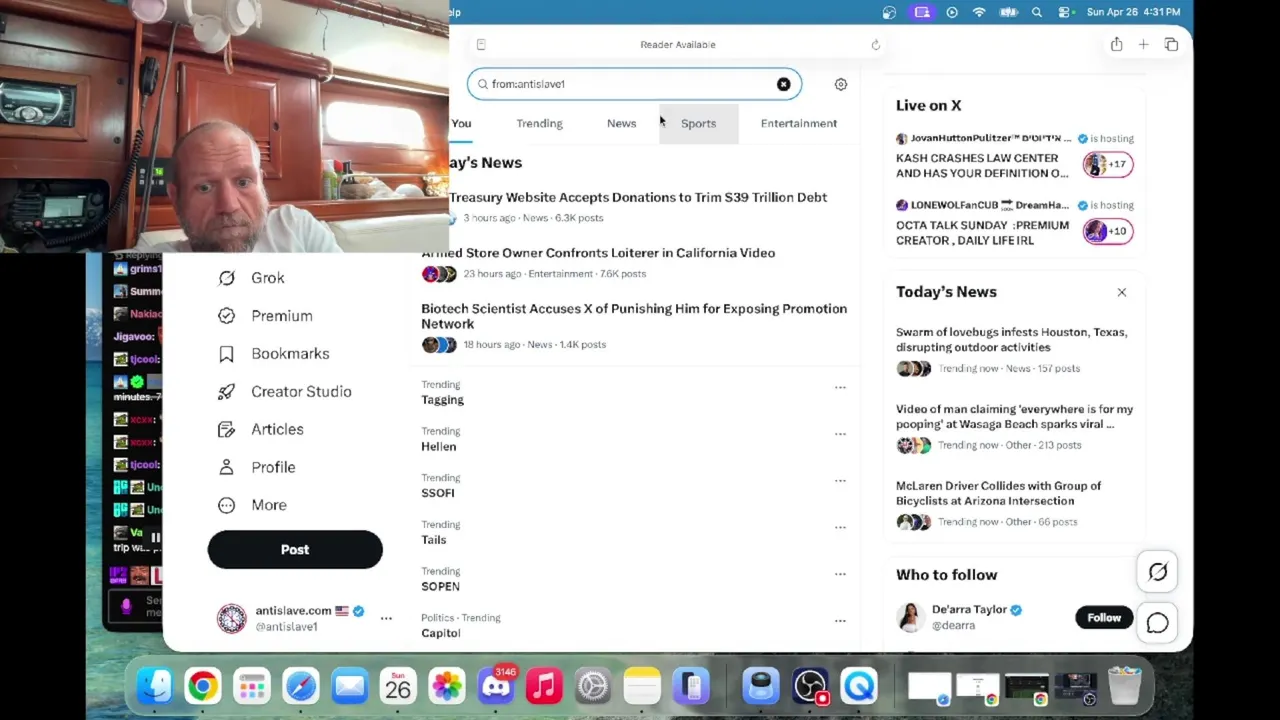
Task: Open Finder in the Dock
Action: 155,687
